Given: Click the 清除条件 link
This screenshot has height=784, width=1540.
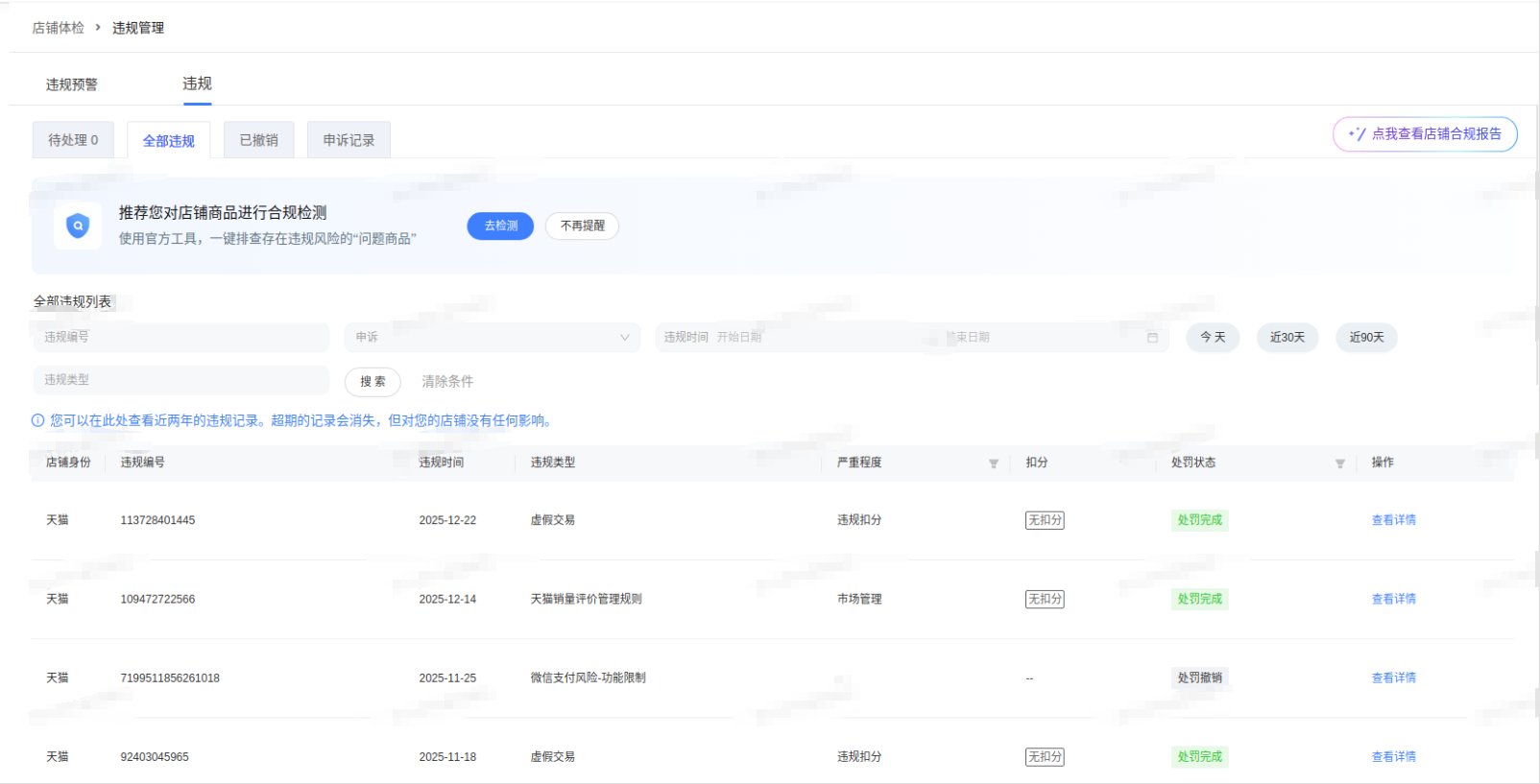Looking at the screenshot, I should click(x=447, y=382).
